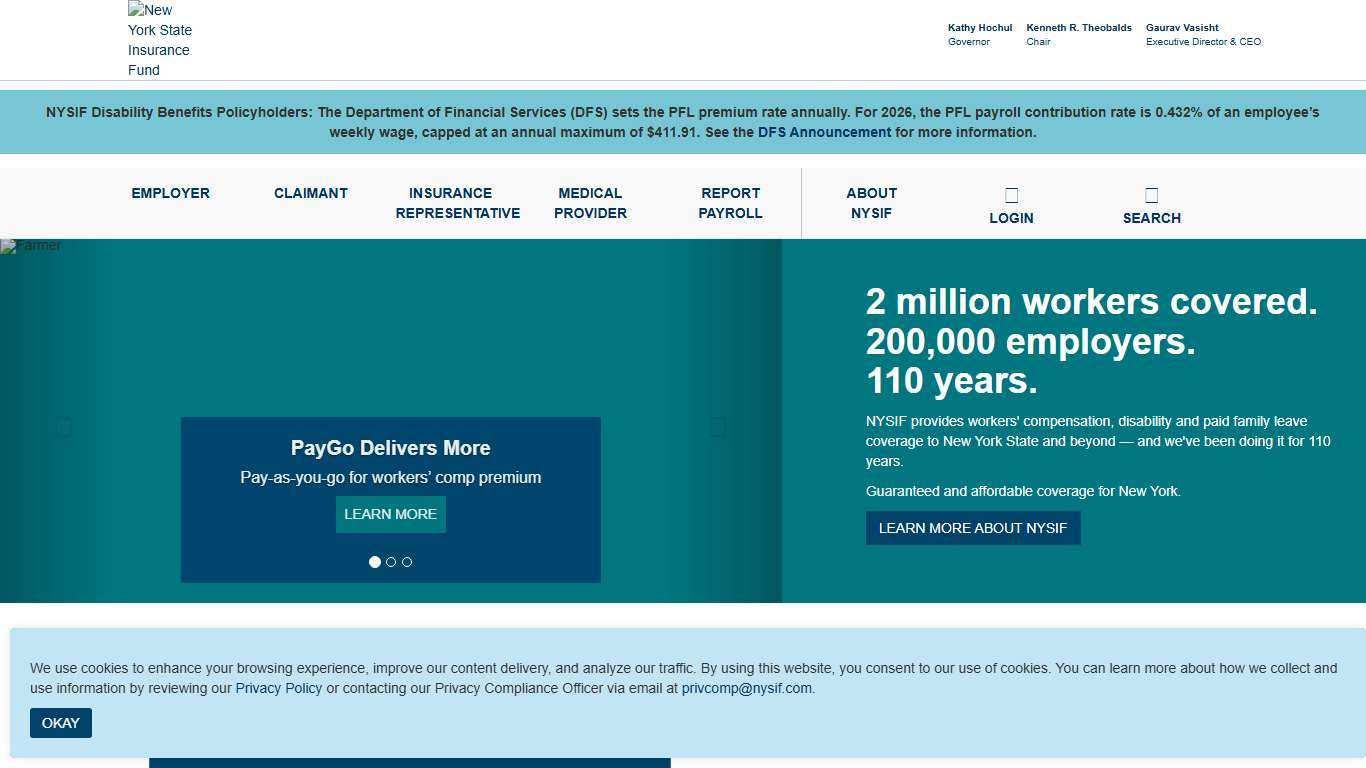The width and height of the screenshot is (1366, 768).
Task: Expand the Employer navigation menu
Action: 171,193
